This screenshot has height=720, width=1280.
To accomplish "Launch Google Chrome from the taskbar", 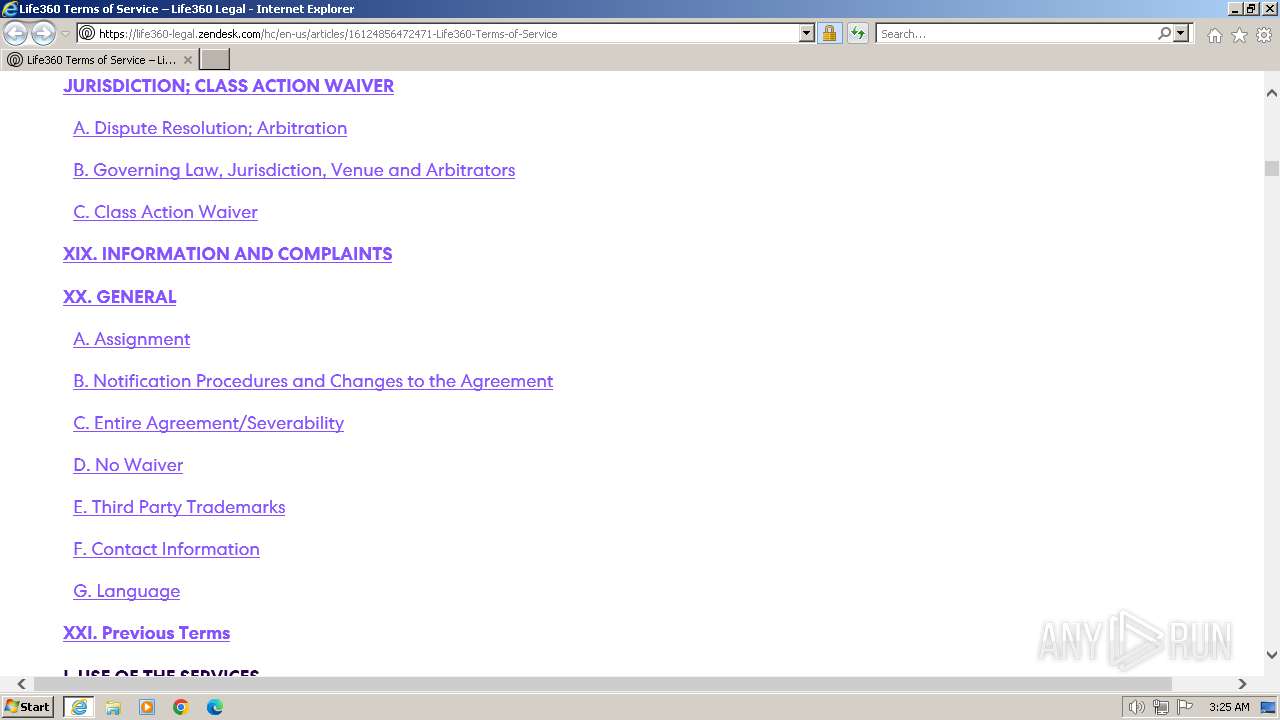I will pos(181,707).
